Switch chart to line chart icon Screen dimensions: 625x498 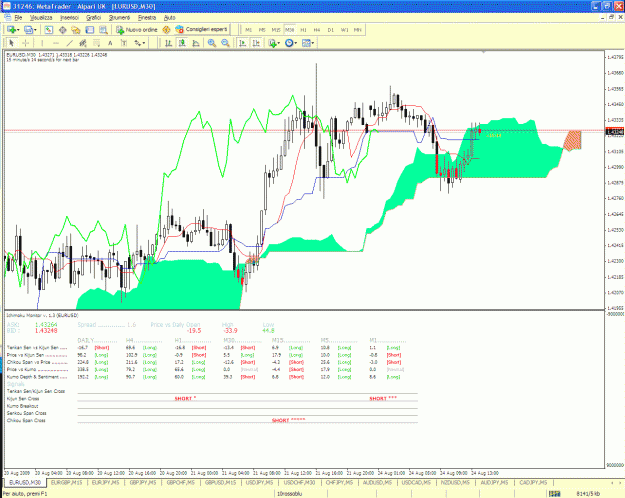(196, 43)
